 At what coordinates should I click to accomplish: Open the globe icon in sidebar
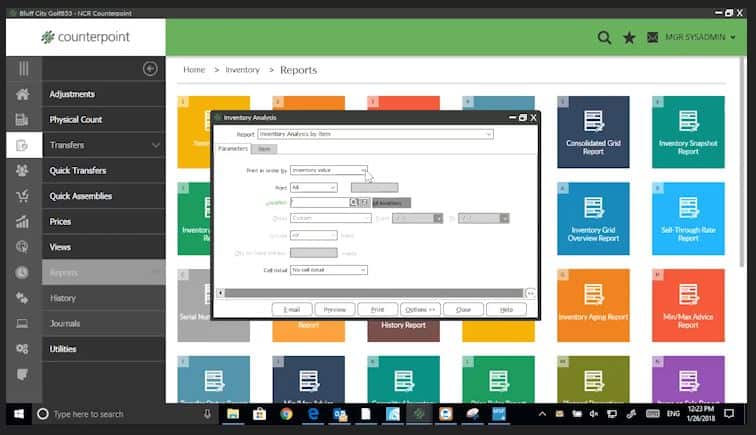22,247
